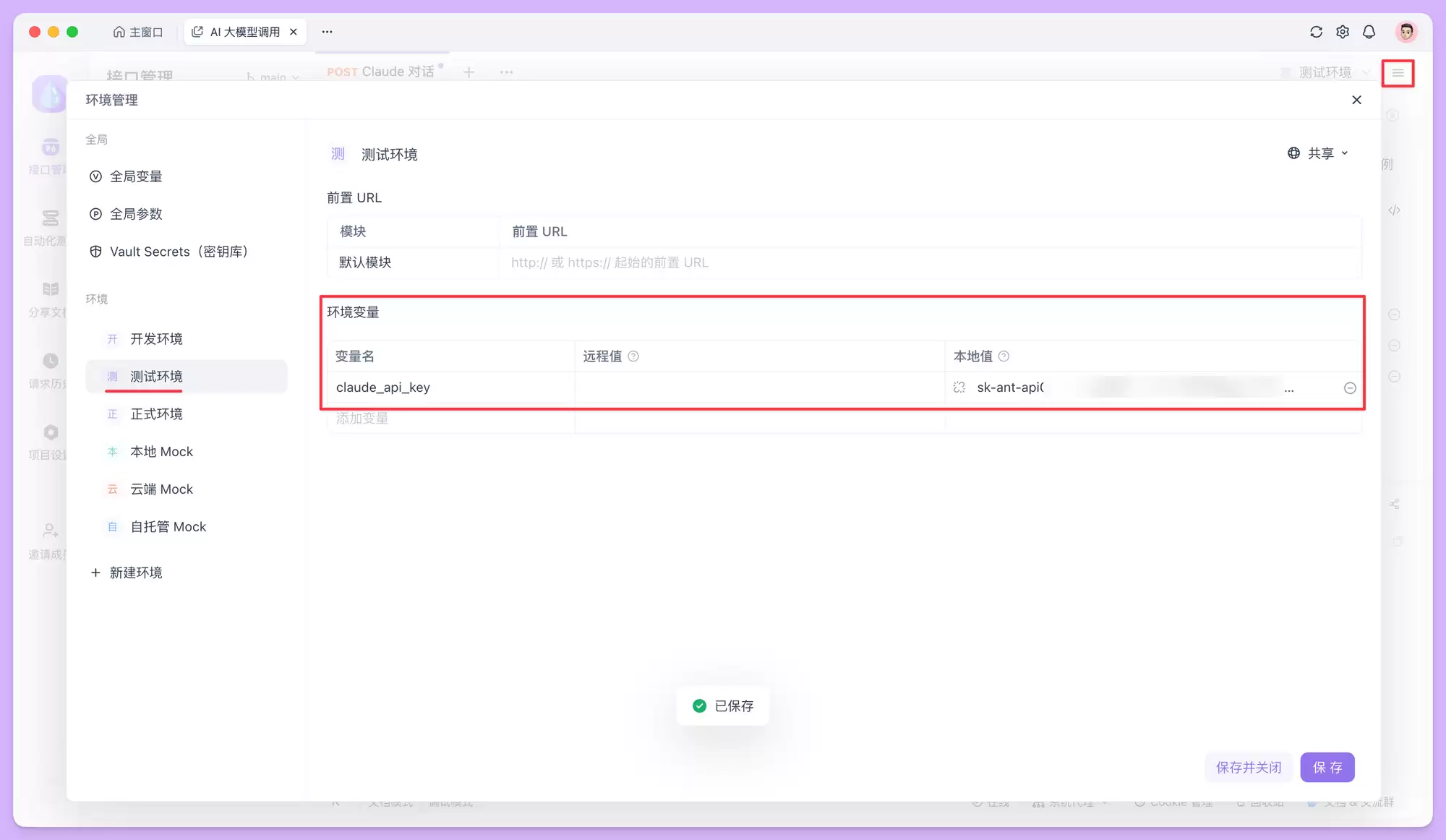
Task: Click the 测试环境 name header
Action: coord(389,154)
